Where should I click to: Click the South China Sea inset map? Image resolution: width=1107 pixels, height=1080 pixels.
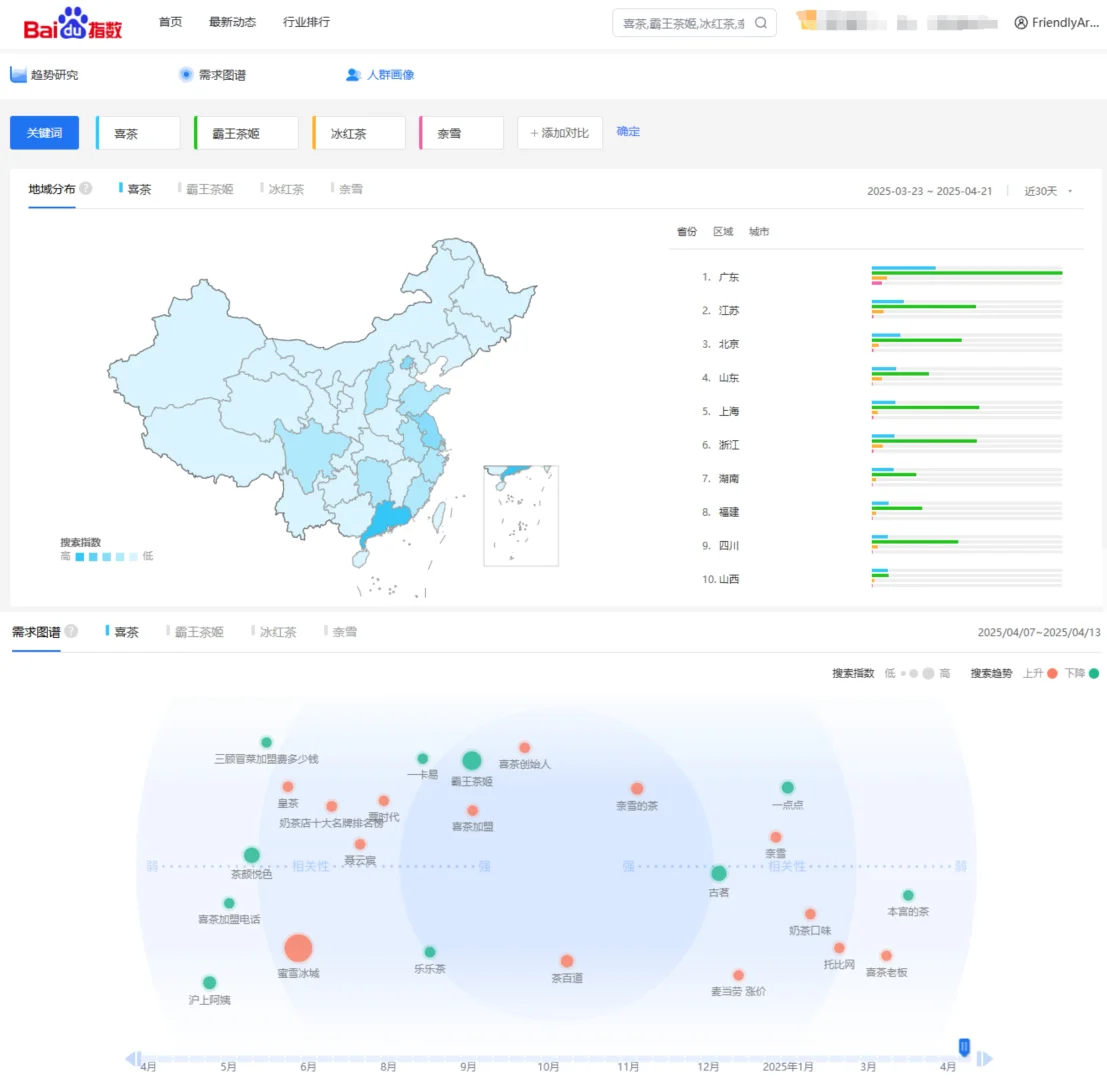pos(521,515)
